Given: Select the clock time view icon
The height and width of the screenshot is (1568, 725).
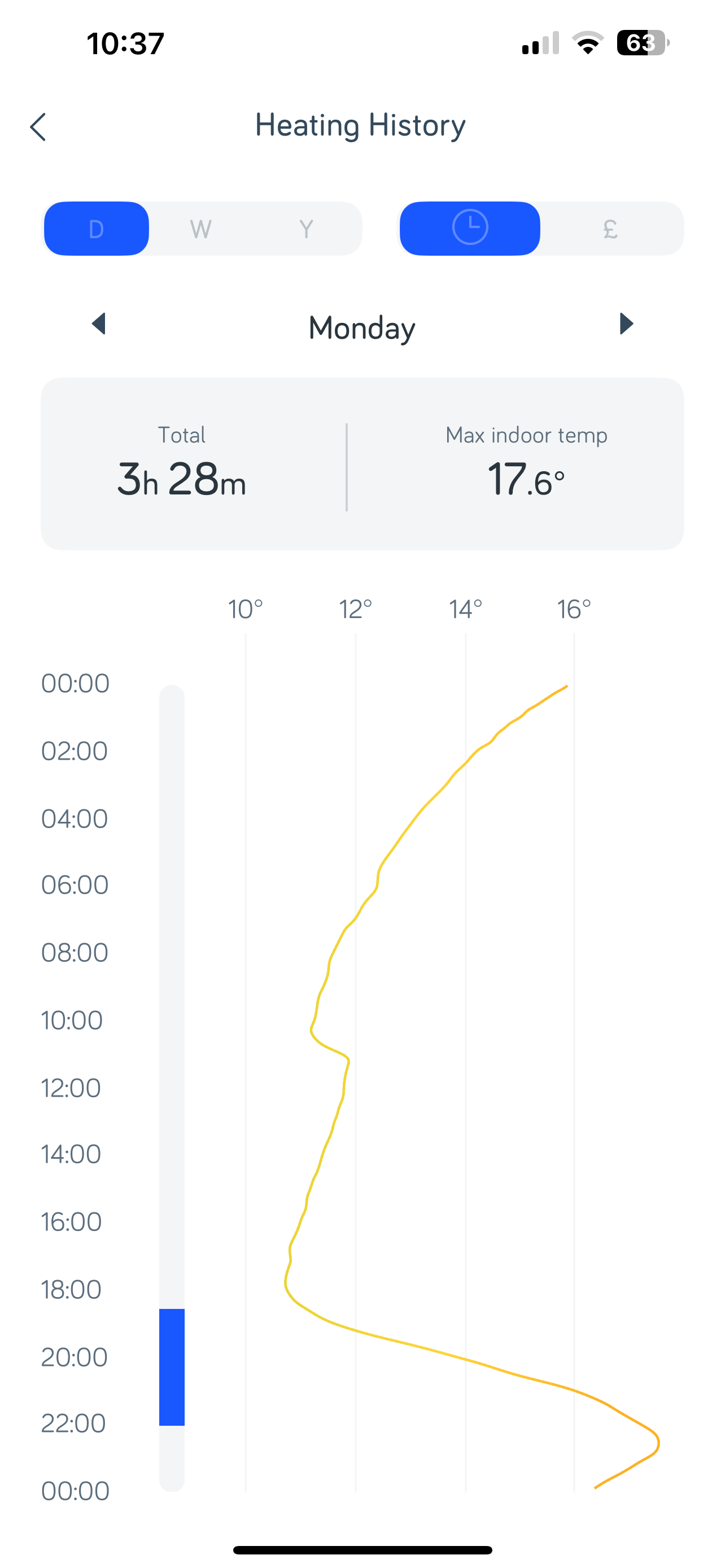Looking at the screenshot, I should [469, 228].
